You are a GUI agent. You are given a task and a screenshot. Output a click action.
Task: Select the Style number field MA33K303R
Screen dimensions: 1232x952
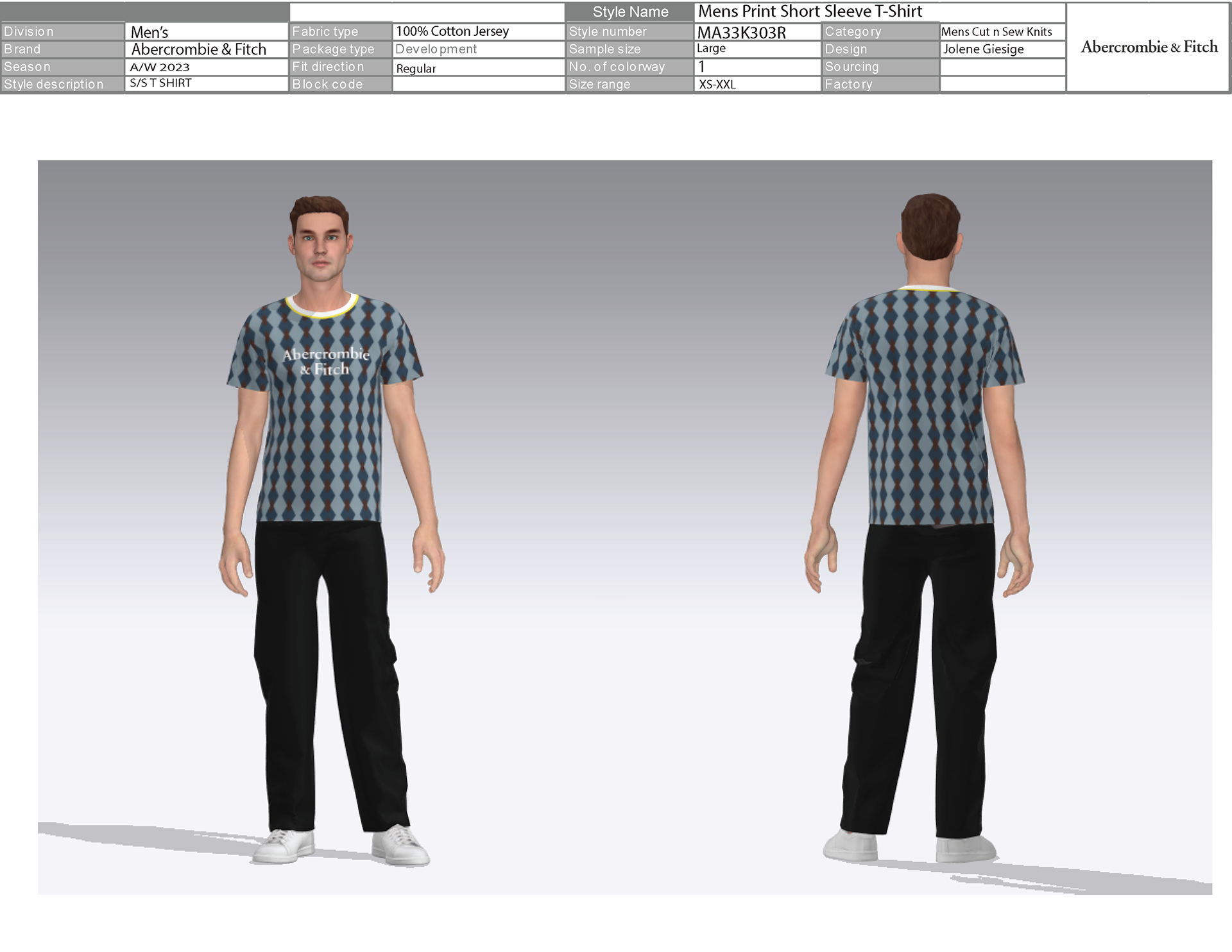point(742,33)
